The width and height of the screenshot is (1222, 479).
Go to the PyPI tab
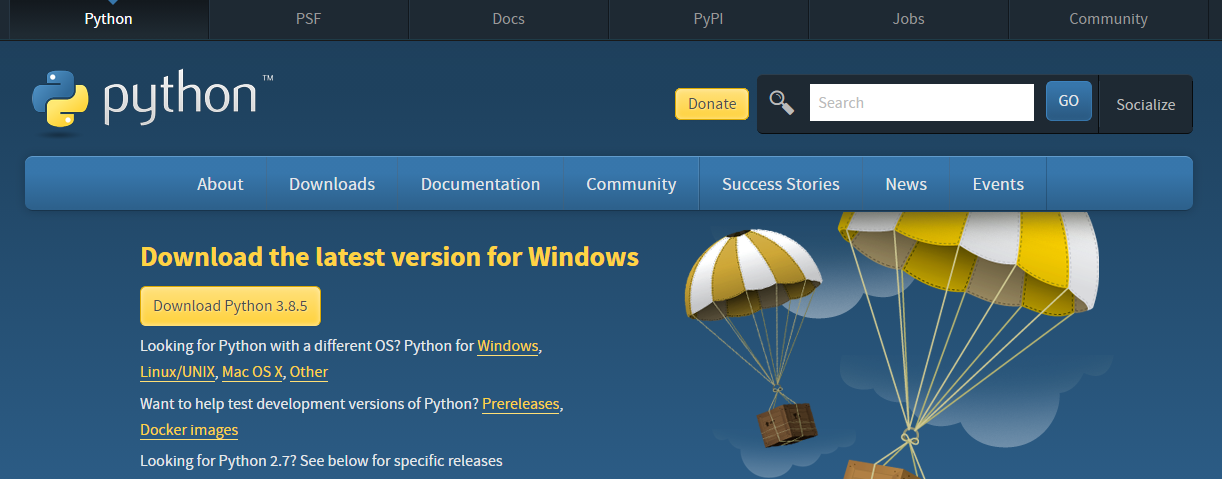(x=708, y=19)
